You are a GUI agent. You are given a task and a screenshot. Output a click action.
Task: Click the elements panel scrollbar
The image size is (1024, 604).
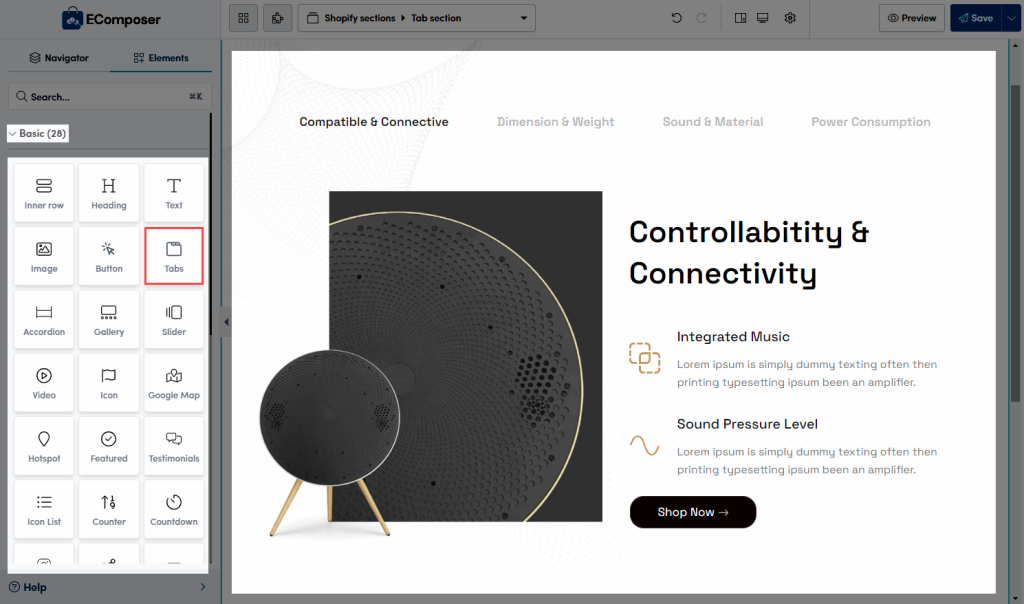coord(210,225)
